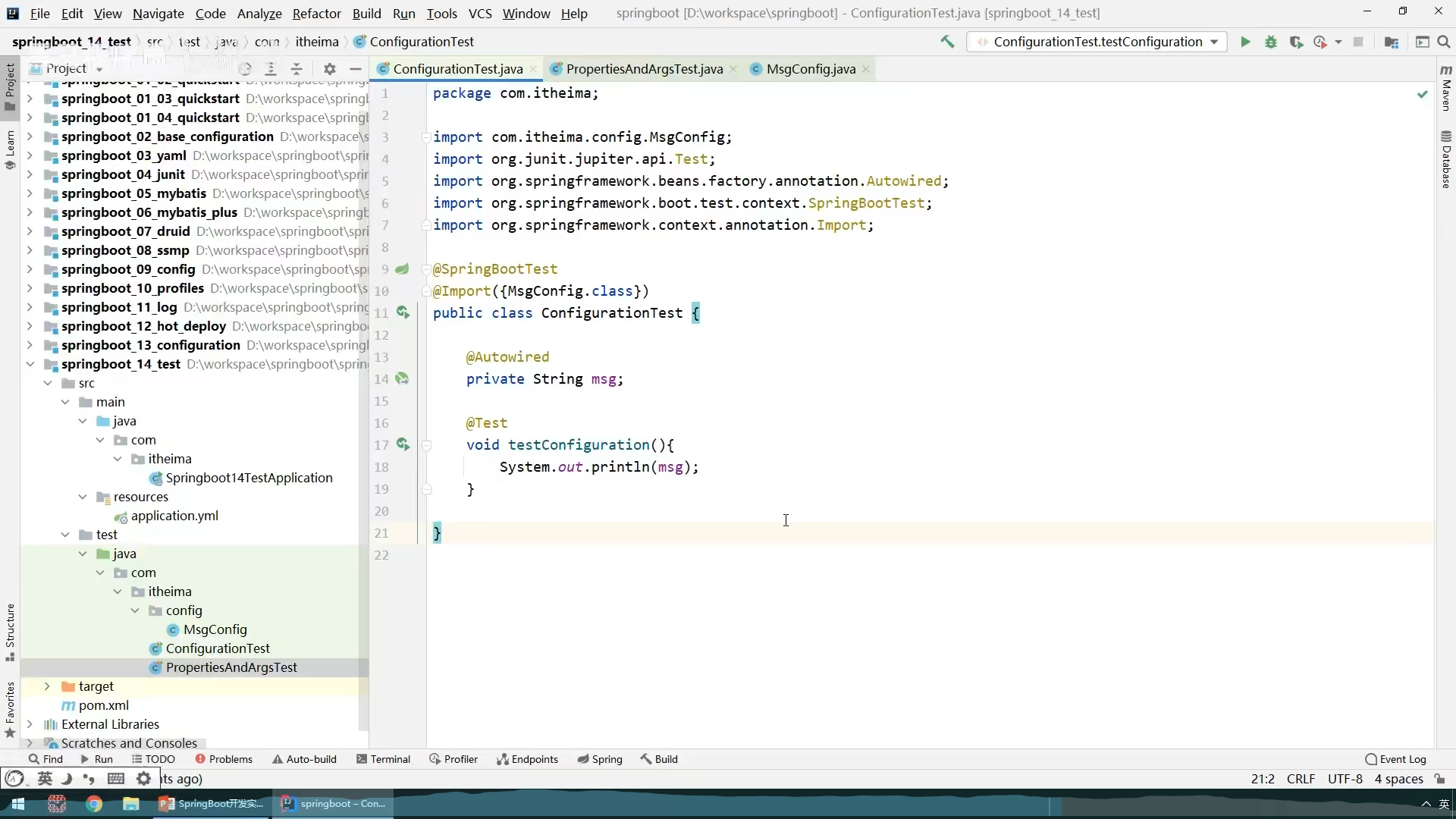Collapse all in Project panel toolbar

click(x=297, y=69)
